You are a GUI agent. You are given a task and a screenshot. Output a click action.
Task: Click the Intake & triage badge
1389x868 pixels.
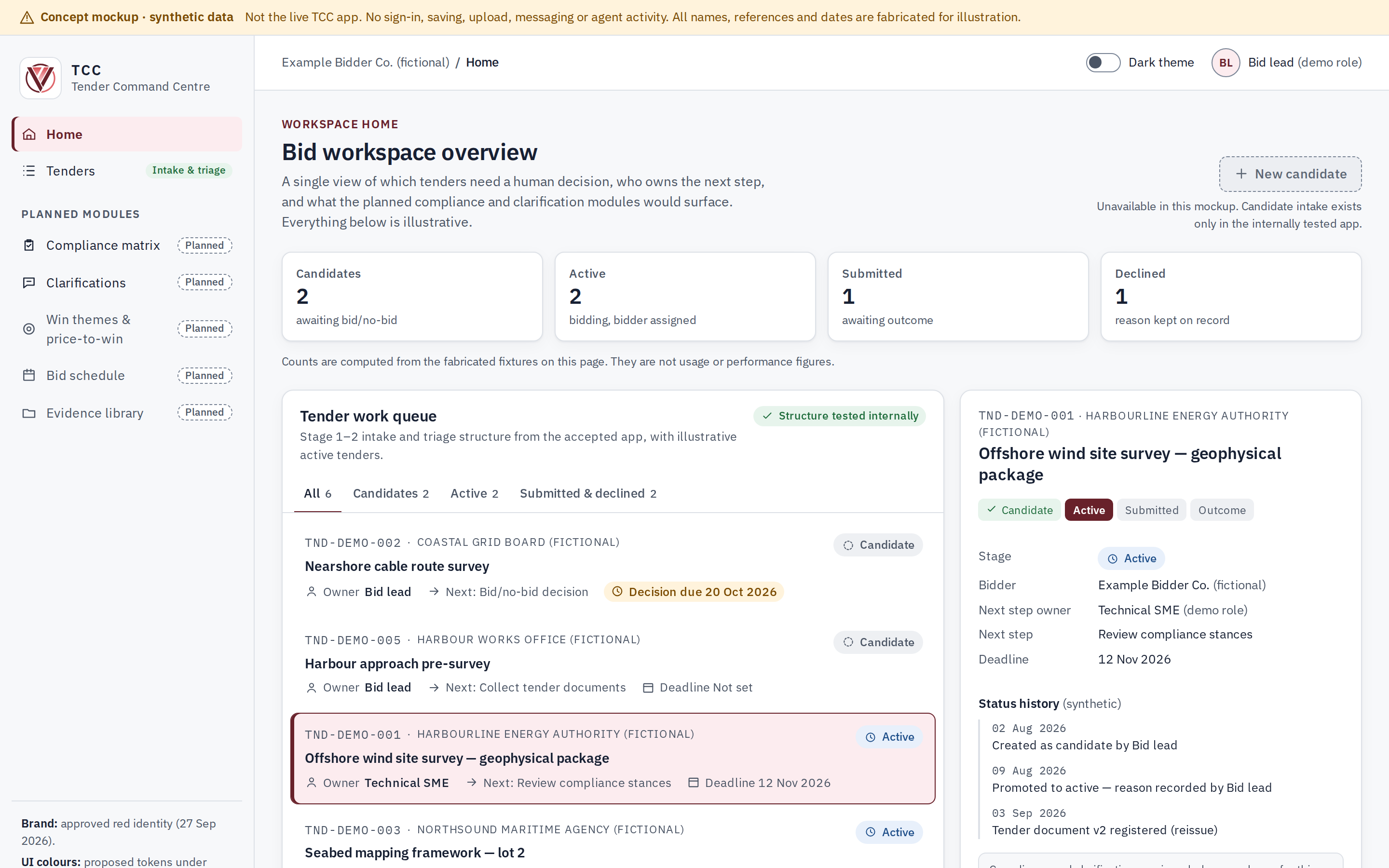pos(189,171)
